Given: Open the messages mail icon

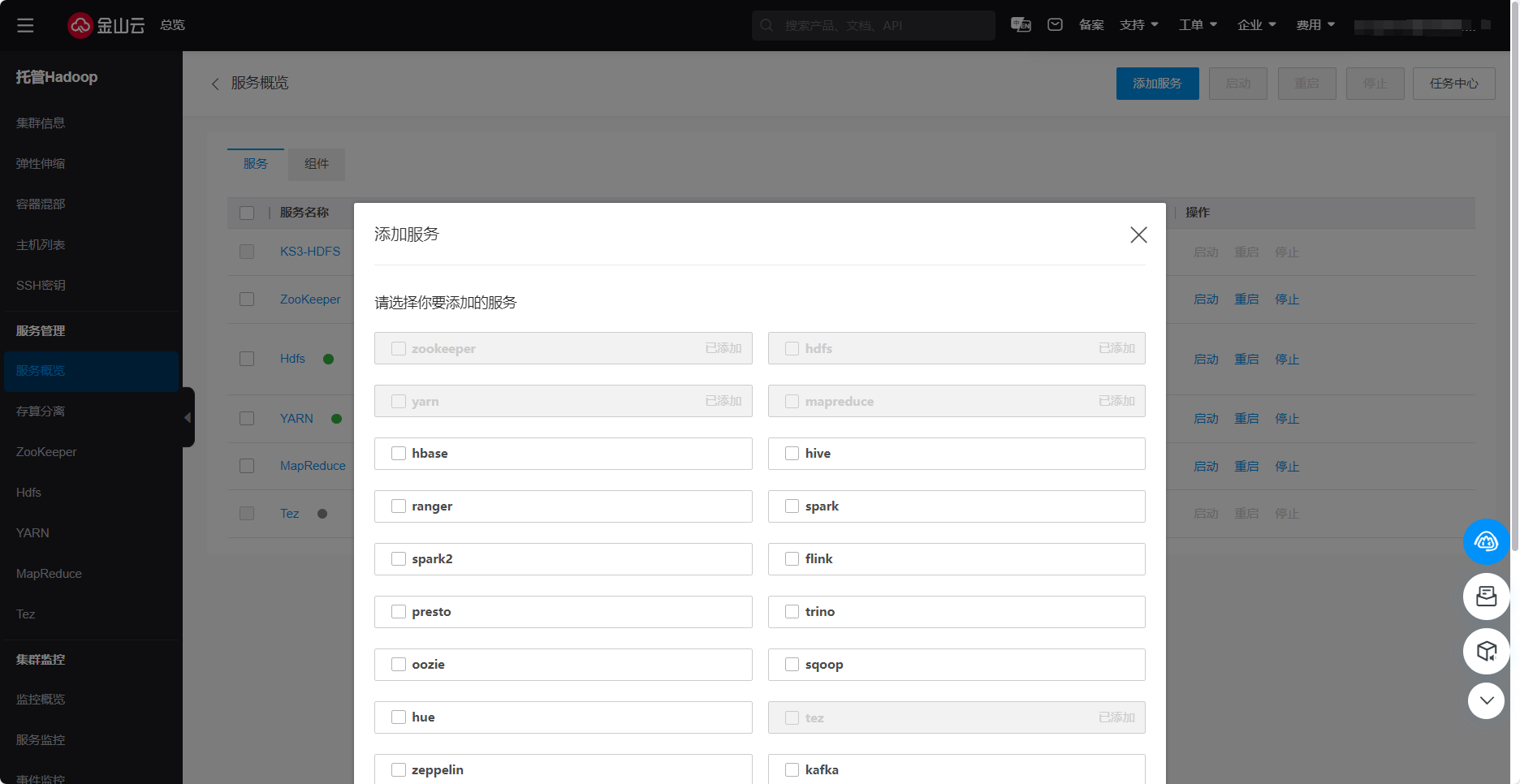Looking at the screenshot, I should pos(1055,25).
